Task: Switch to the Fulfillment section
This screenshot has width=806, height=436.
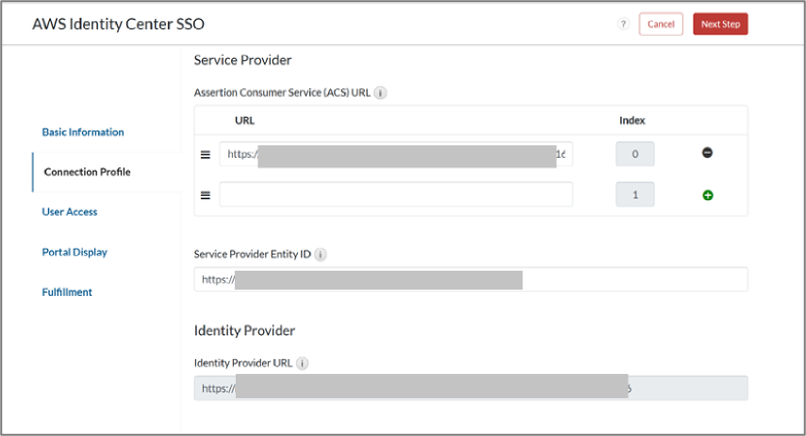Action: coord(67,292)
